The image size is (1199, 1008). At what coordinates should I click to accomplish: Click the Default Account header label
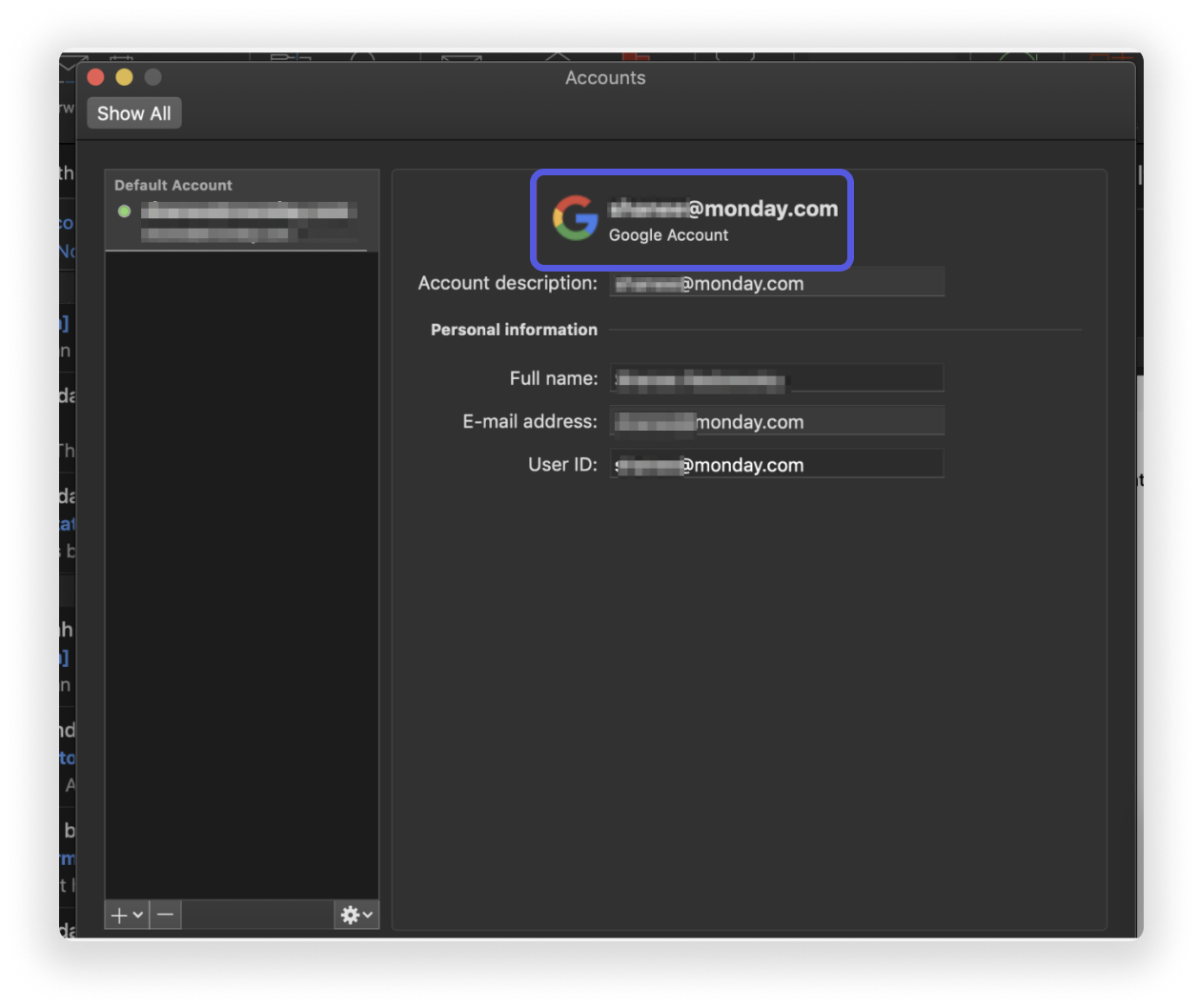tap(173, 185)
